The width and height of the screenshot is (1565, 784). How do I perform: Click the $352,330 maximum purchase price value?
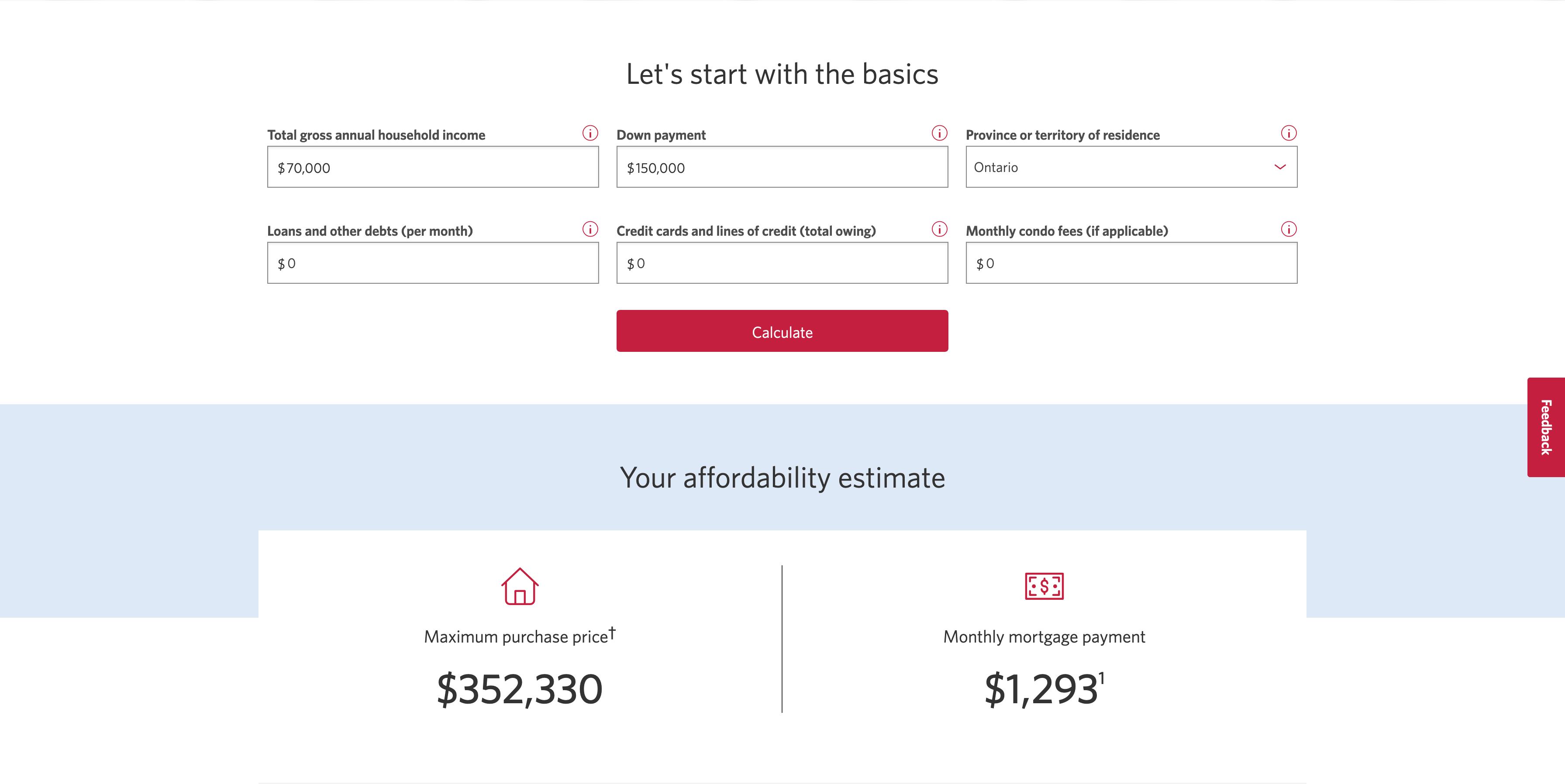520,690
